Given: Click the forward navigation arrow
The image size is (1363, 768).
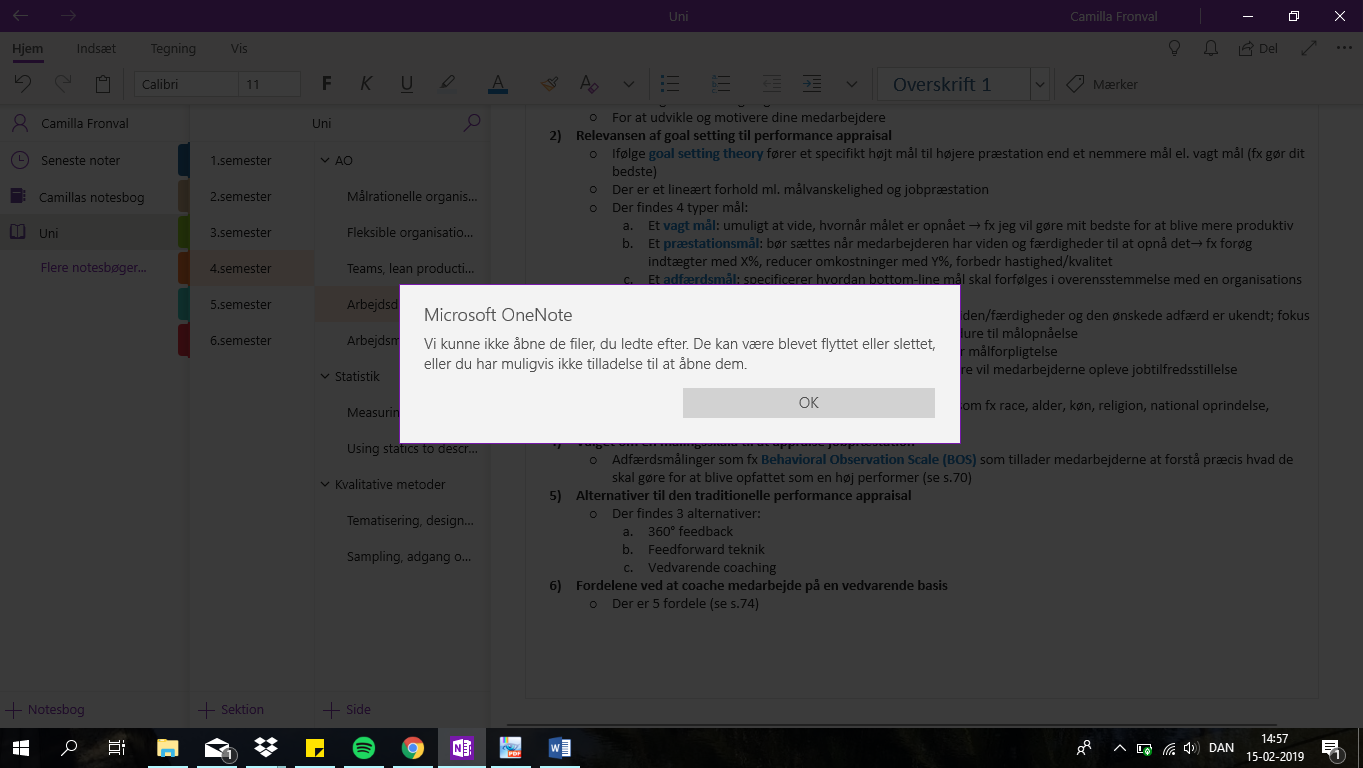Looking at the screenshot, I should (x=68, y=16).
